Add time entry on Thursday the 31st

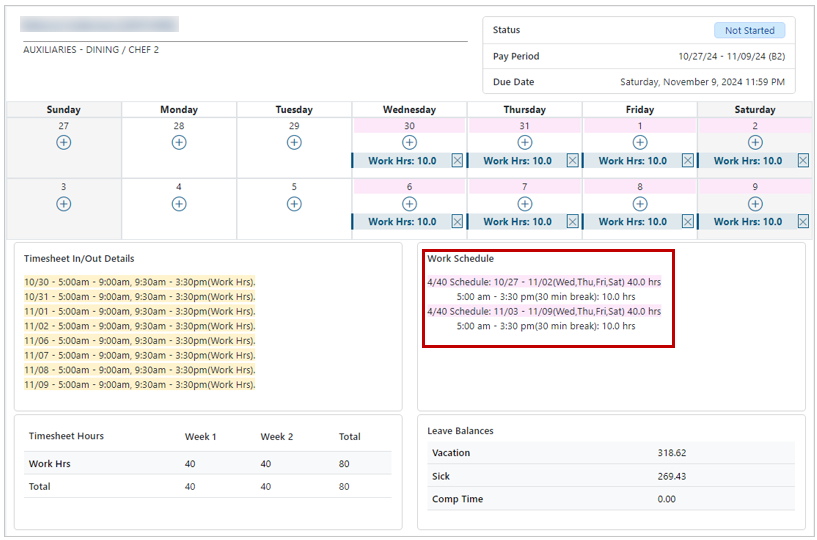click(x=524, y=142)
